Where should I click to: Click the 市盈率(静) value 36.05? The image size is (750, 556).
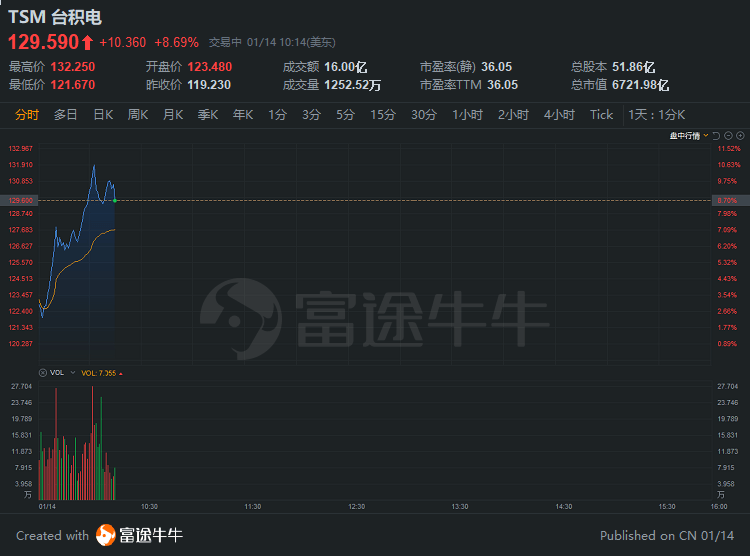click(496, 67)
